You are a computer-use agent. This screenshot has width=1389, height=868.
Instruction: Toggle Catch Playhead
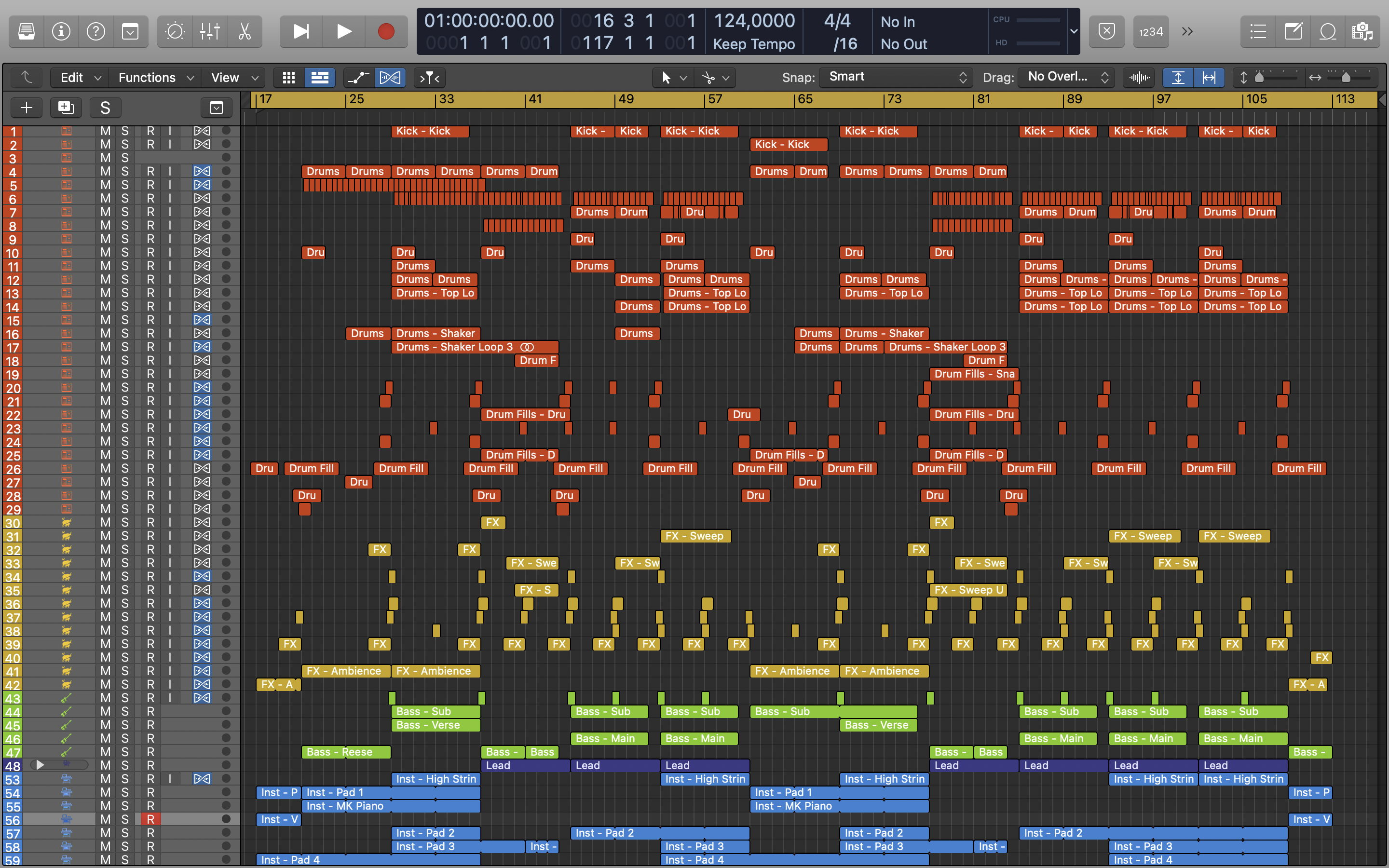[x=429, y=78]
